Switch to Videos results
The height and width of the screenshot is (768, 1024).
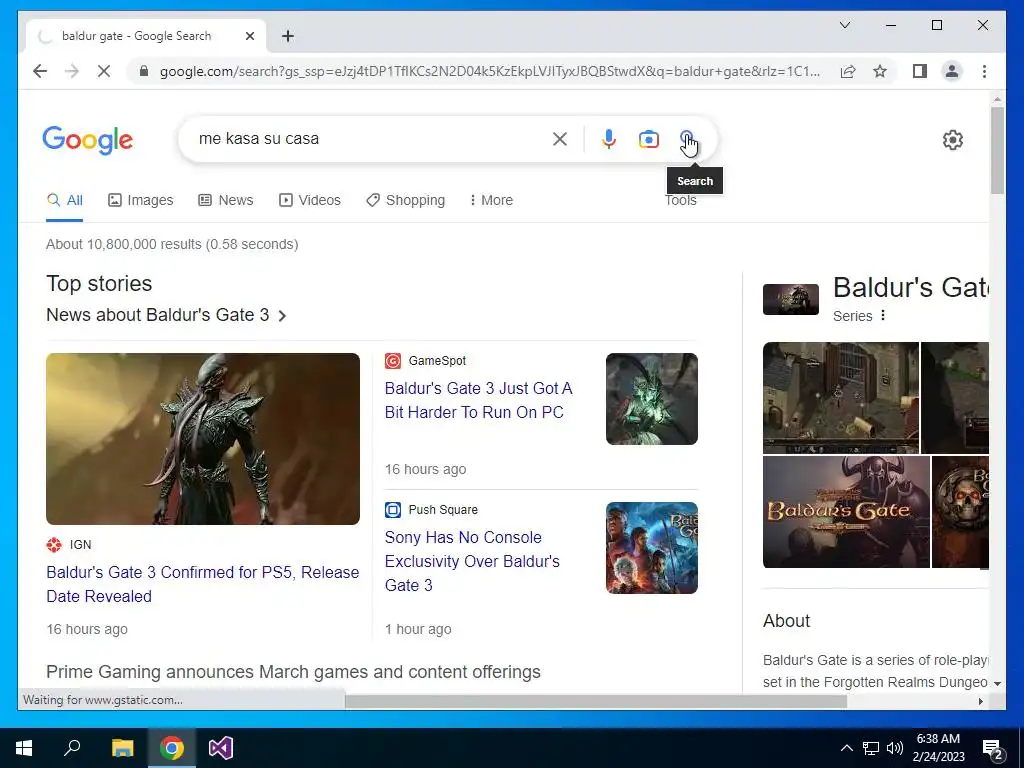310,200
